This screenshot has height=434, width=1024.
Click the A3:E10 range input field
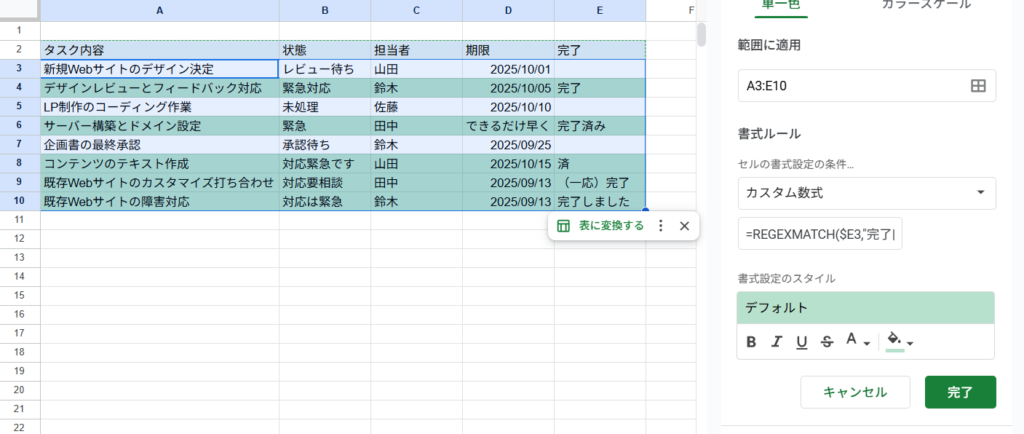pos(850,86)
